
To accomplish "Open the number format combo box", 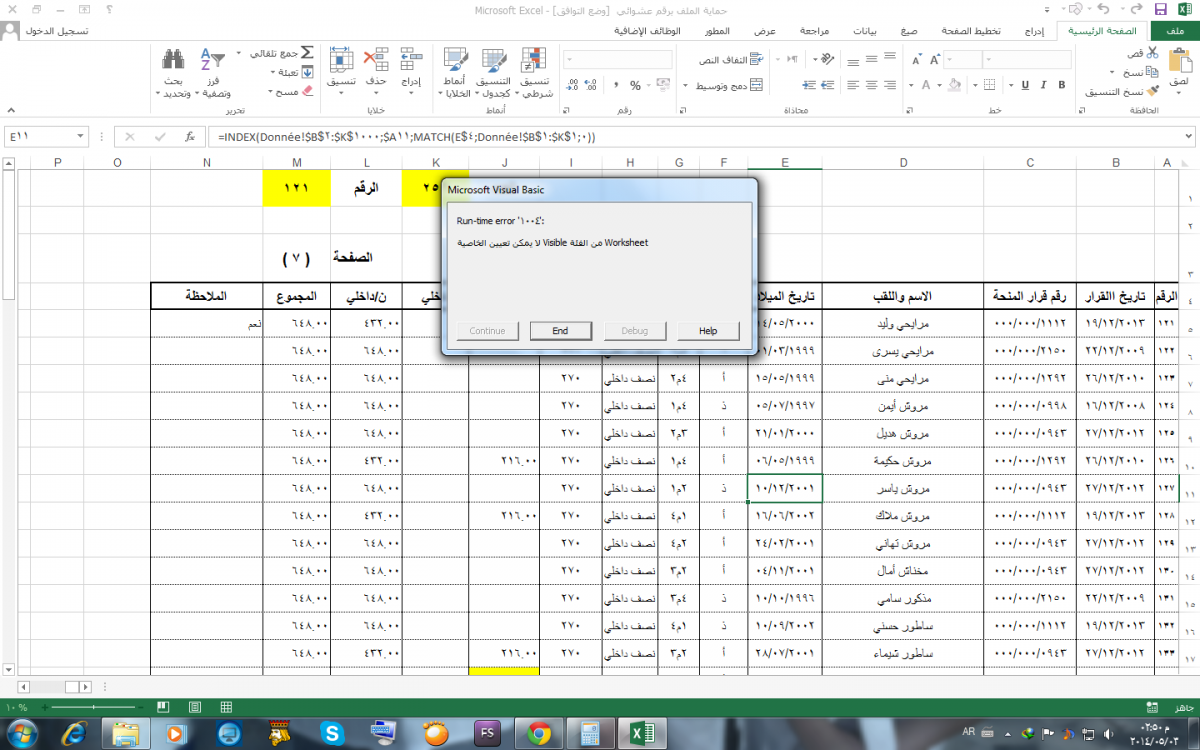I will point(617,60).
